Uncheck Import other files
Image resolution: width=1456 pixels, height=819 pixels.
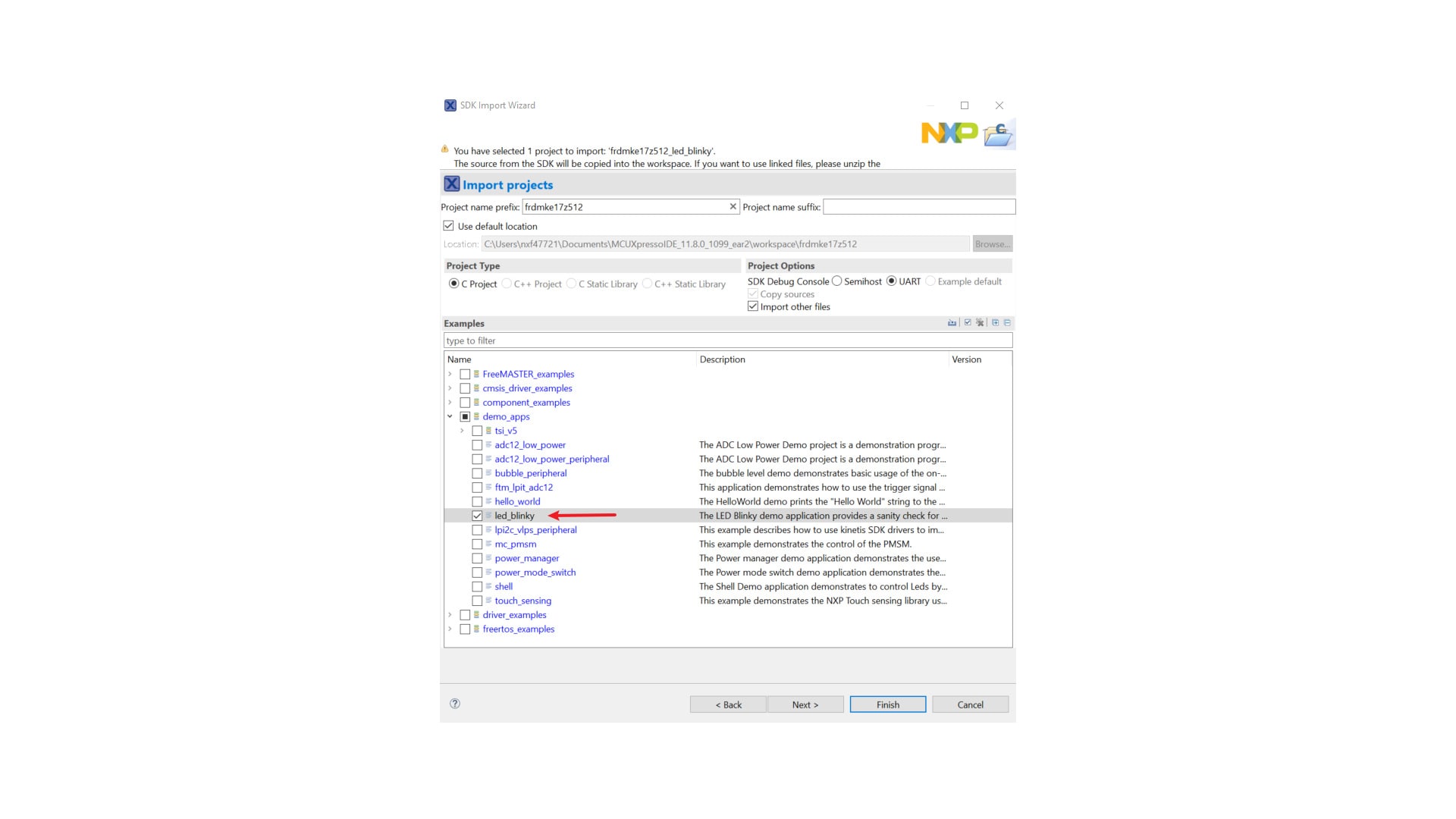click(x=753, y=307)
